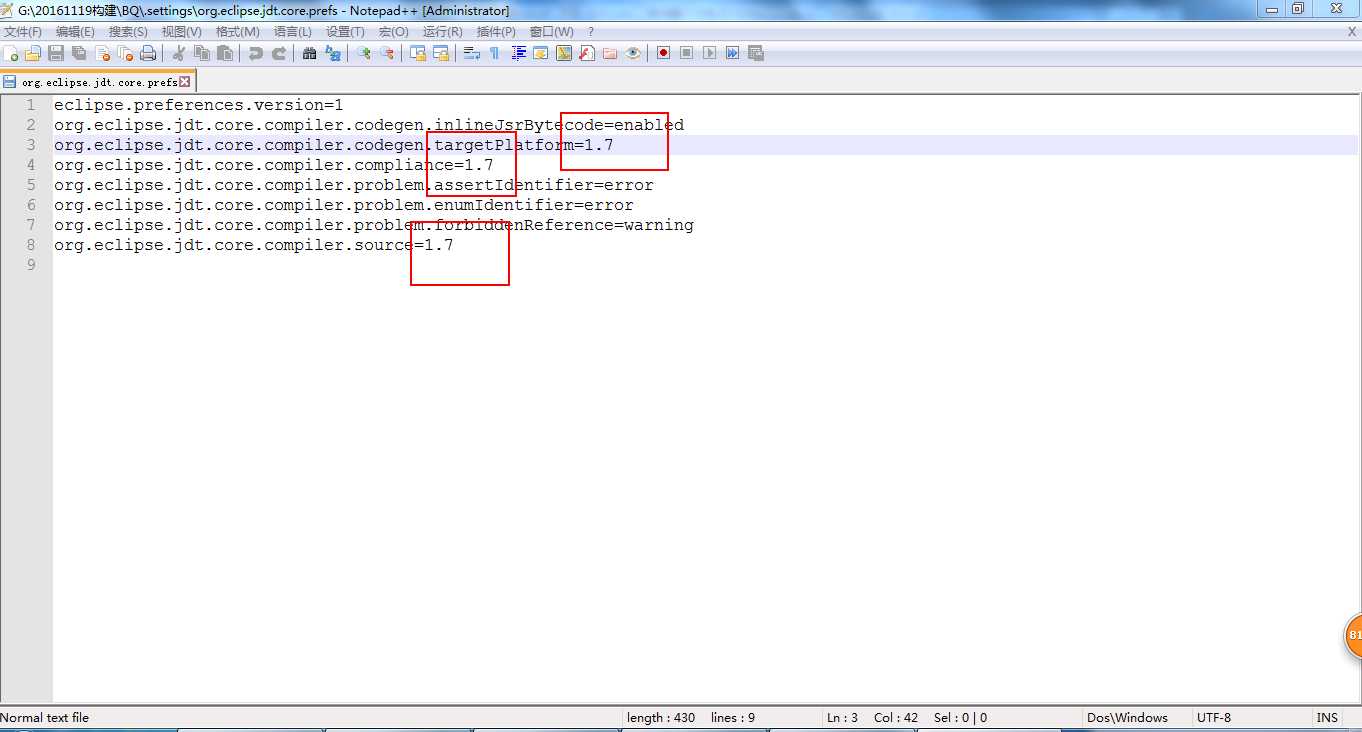1362x732 pixels.
Task: Click the enumIdentifier=error line
Action: pos(344,205)
